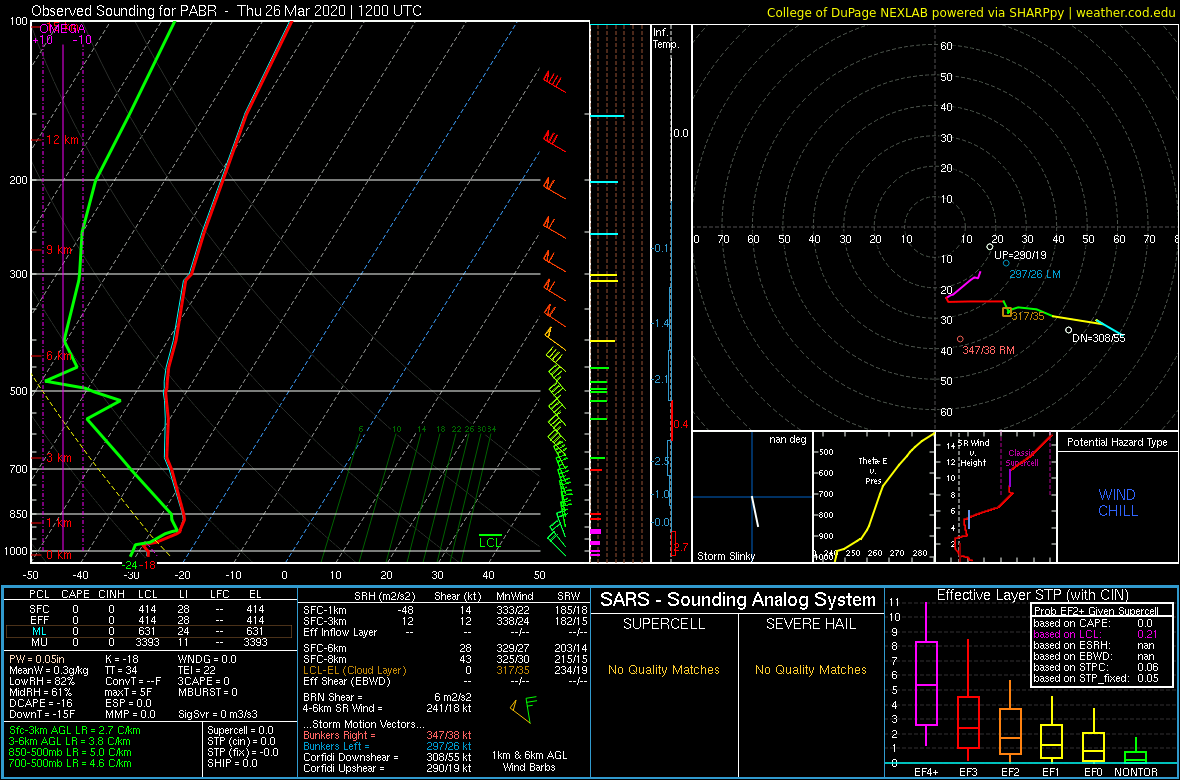The image size is (1180, 780).
Task: Select the 'UP=290/19' hodograph label
Action: (1020, 254)
